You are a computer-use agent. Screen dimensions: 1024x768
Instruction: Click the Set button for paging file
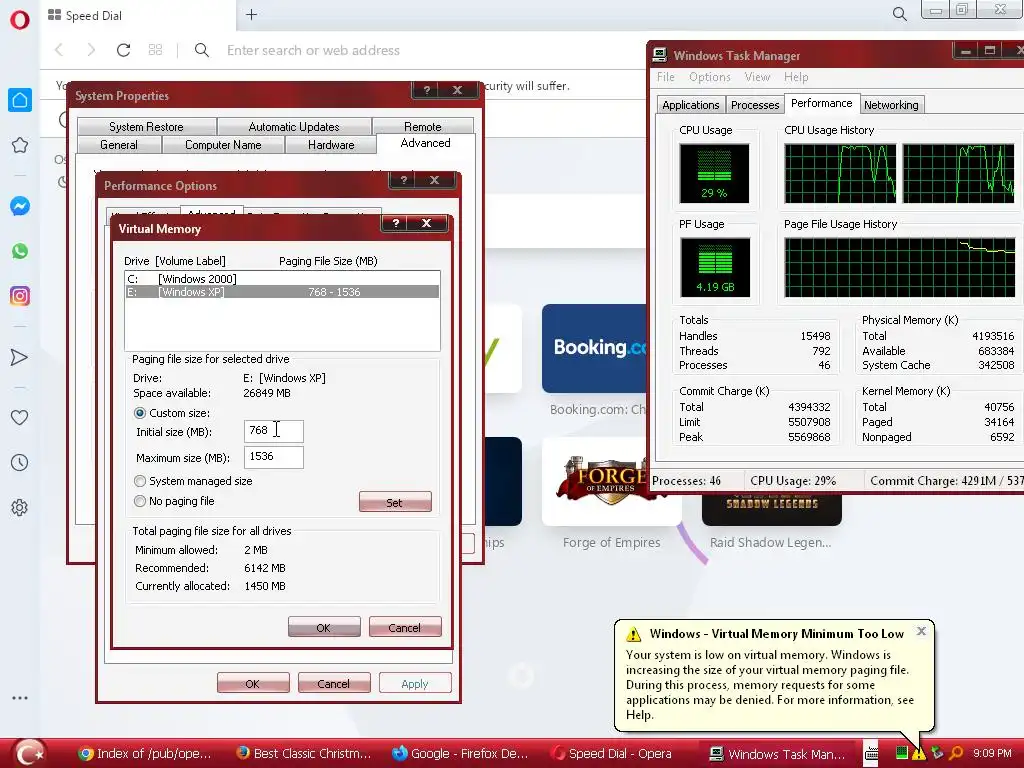[x=395, y=502]
